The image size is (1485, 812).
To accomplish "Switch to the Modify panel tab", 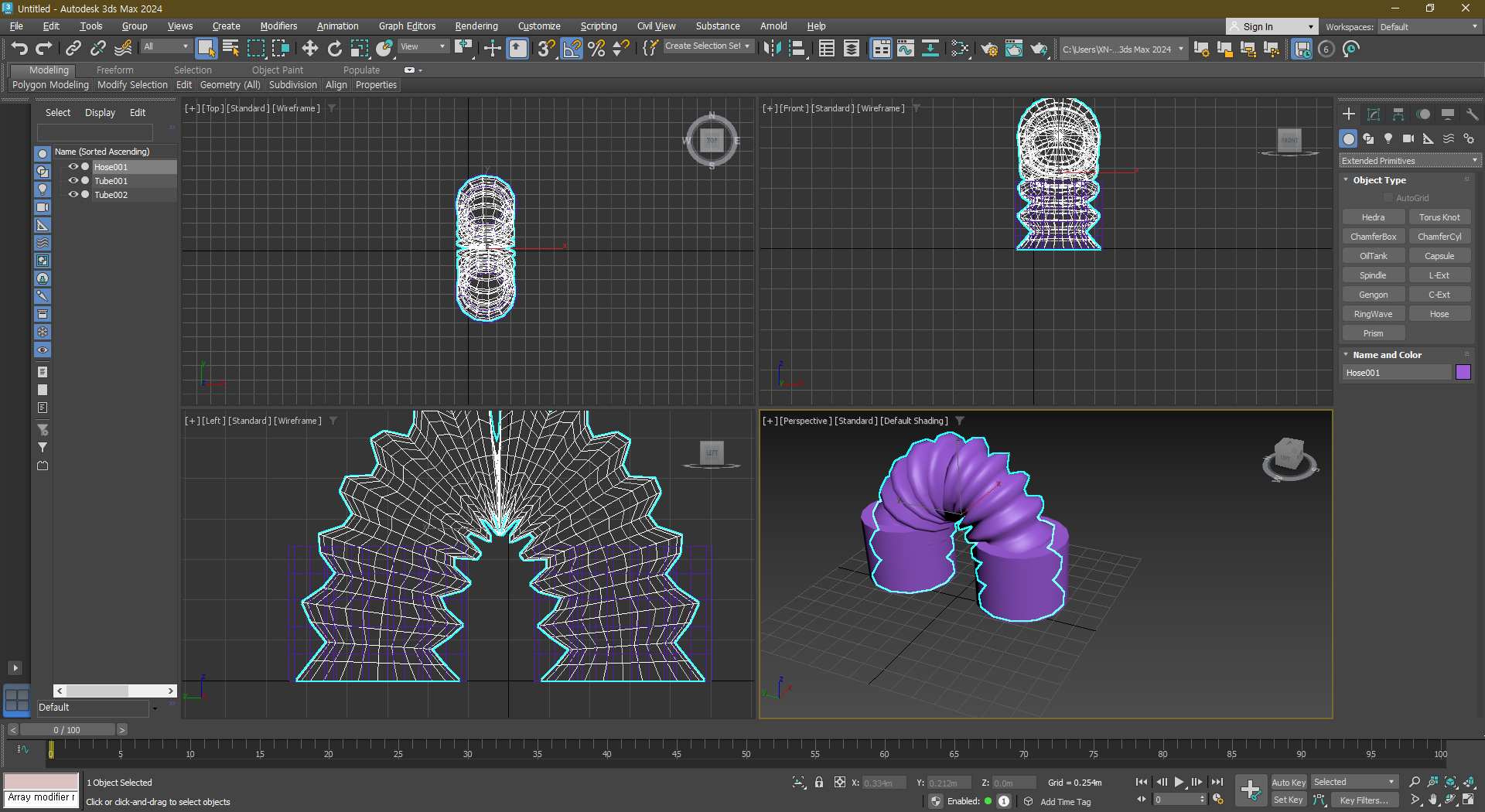I will (1374, 114).
